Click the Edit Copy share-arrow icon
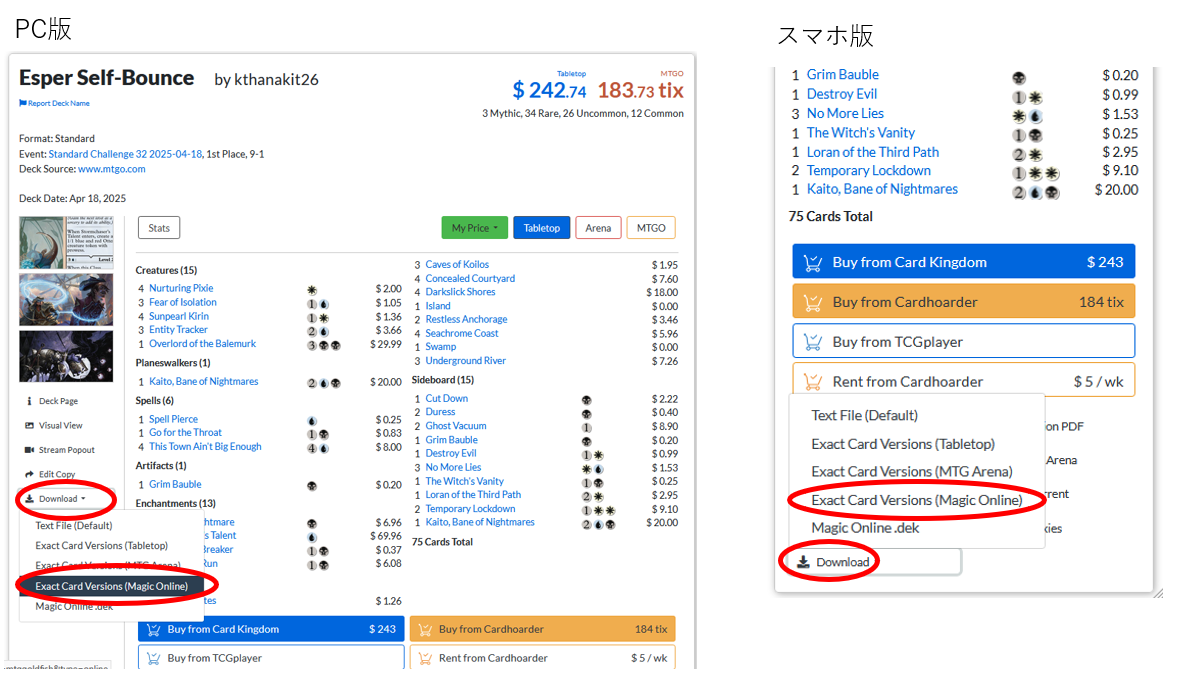 pyautogui.click(x=29, y=474)
